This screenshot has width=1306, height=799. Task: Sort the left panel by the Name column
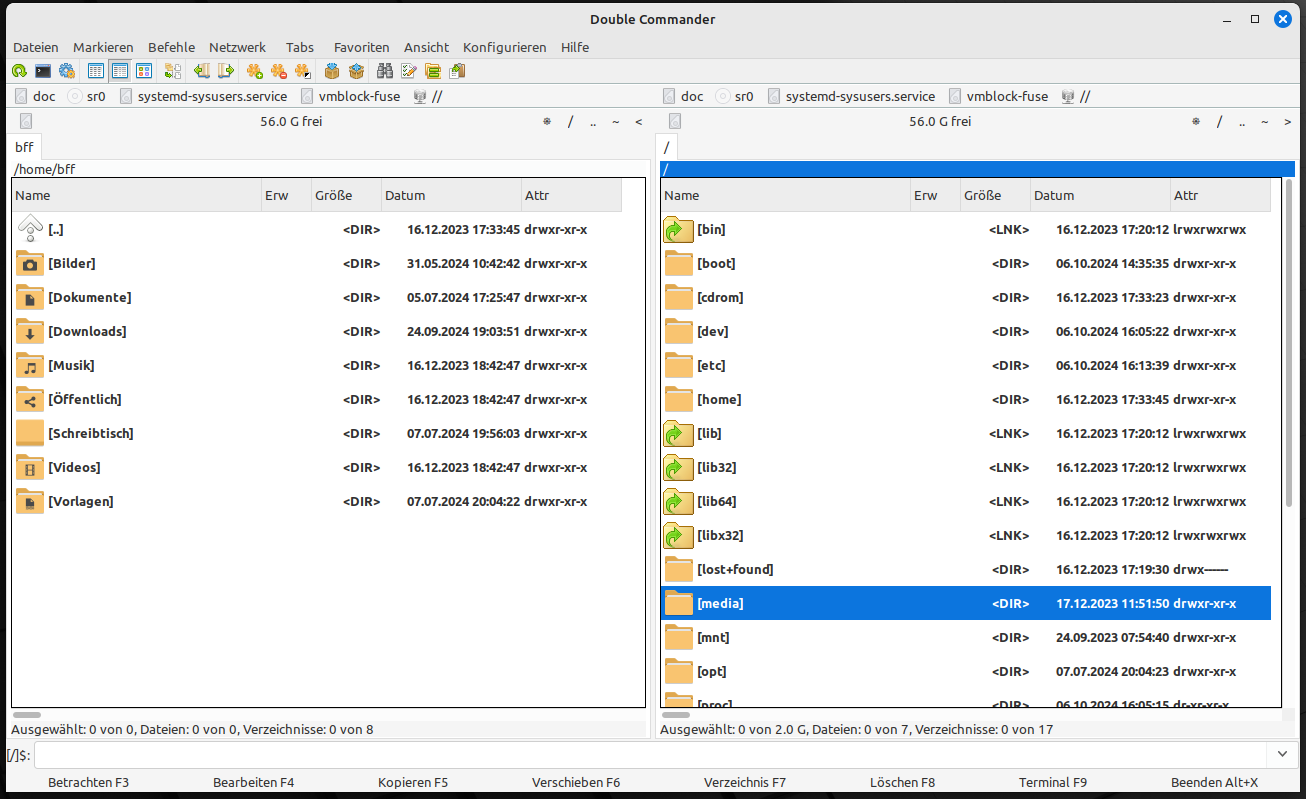[137, 195]
